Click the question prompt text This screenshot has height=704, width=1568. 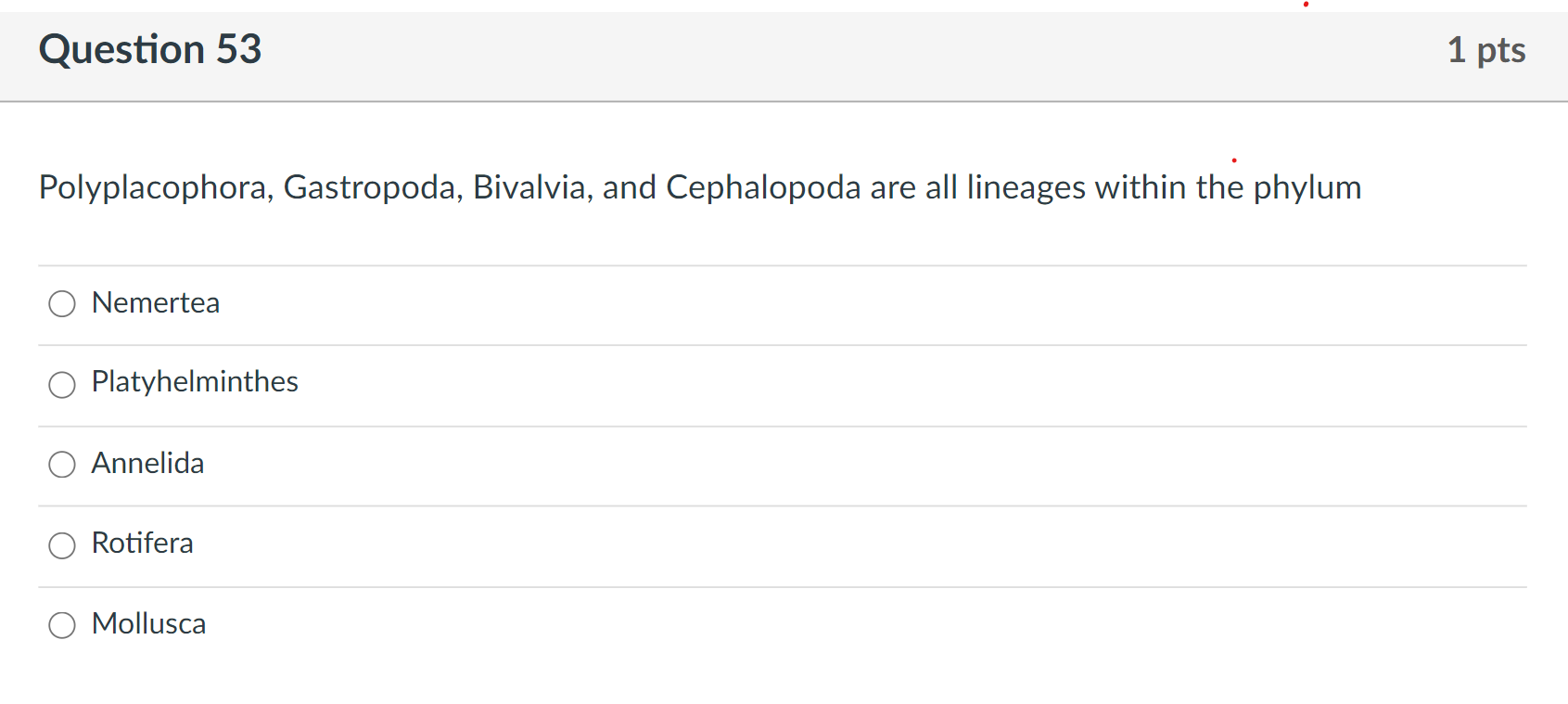pyautogui.click(x=698, y=186)
